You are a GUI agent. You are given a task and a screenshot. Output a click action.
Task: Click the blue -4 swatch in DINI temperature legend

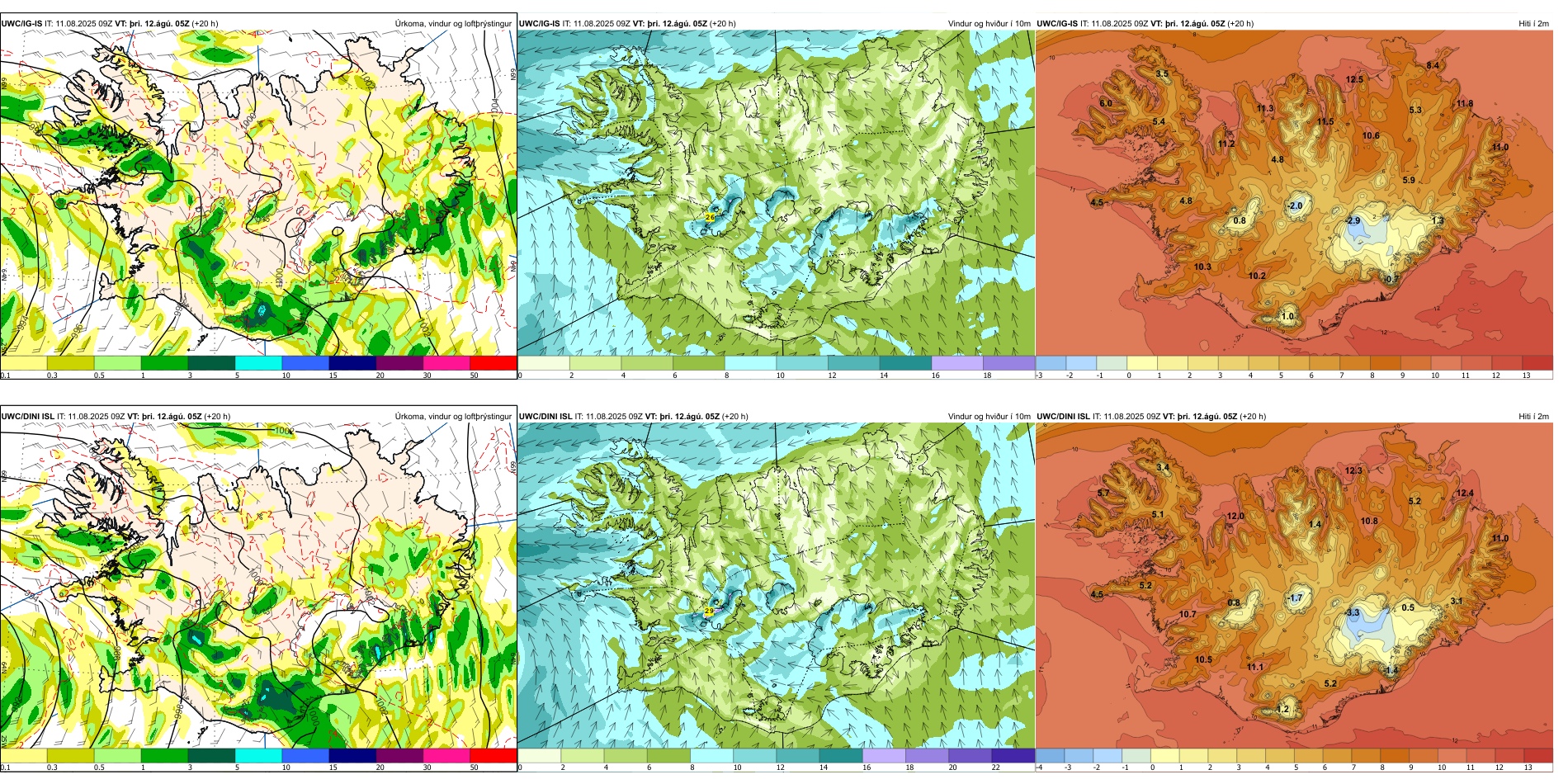coord(1050,755)
